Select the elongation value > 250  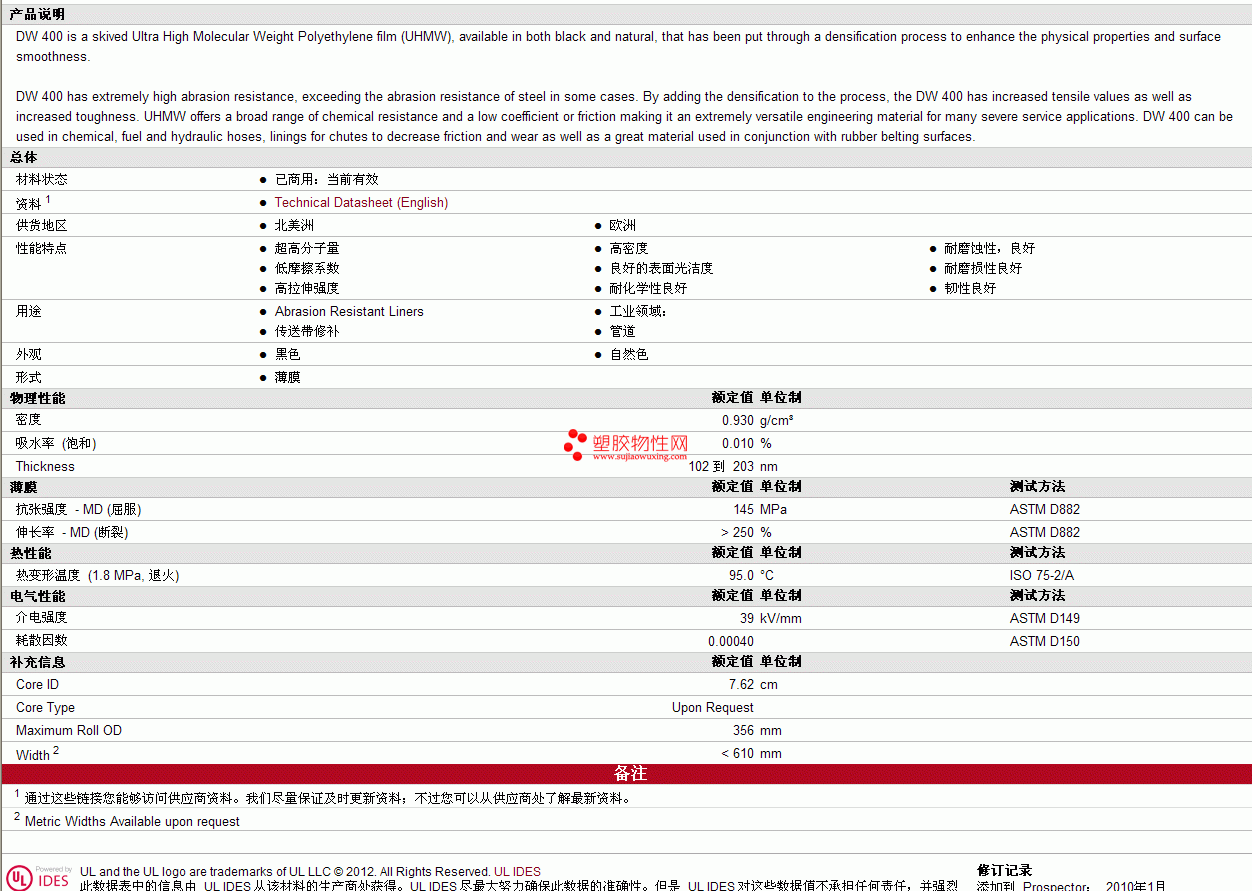coord(737,532)
